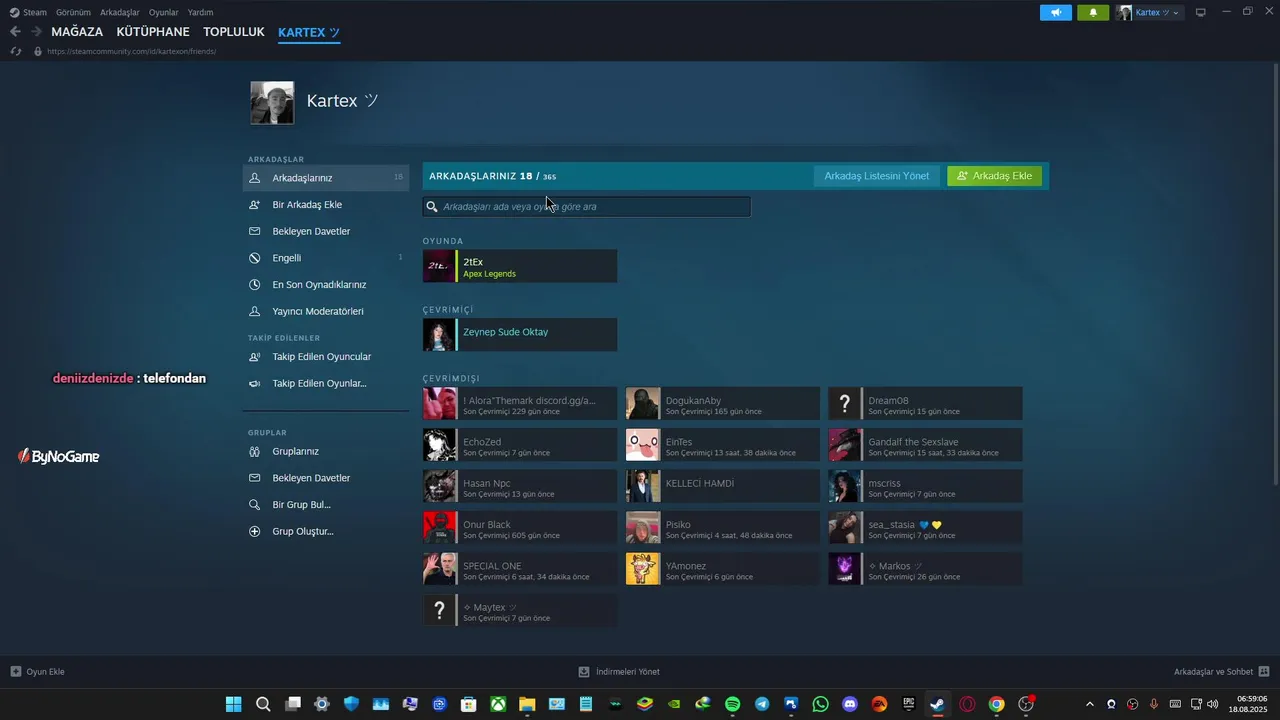Open friend SPECIAL ONE

[520, 569]
